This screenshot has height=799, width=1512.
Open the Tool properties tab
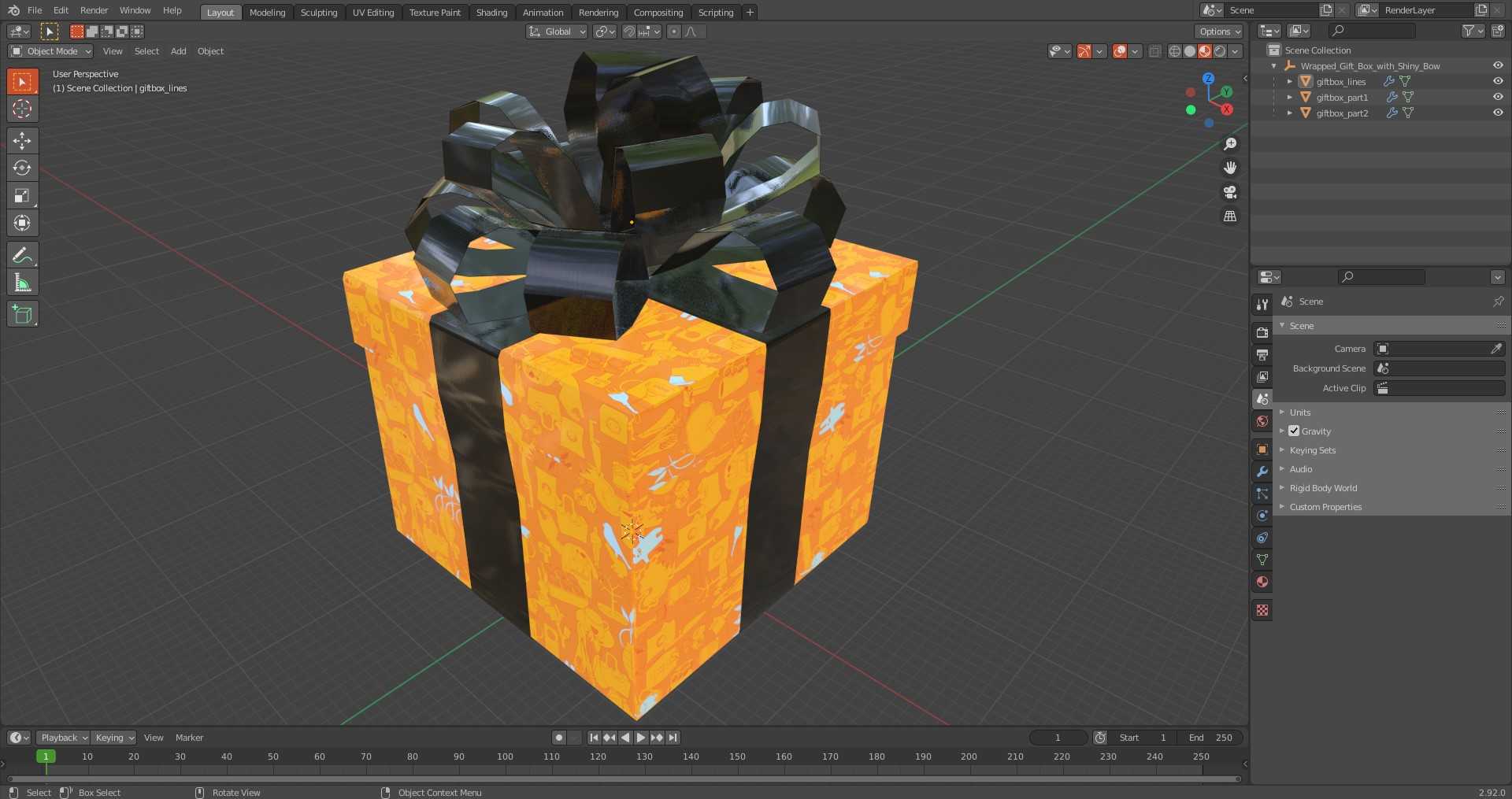click(1262, 304)
